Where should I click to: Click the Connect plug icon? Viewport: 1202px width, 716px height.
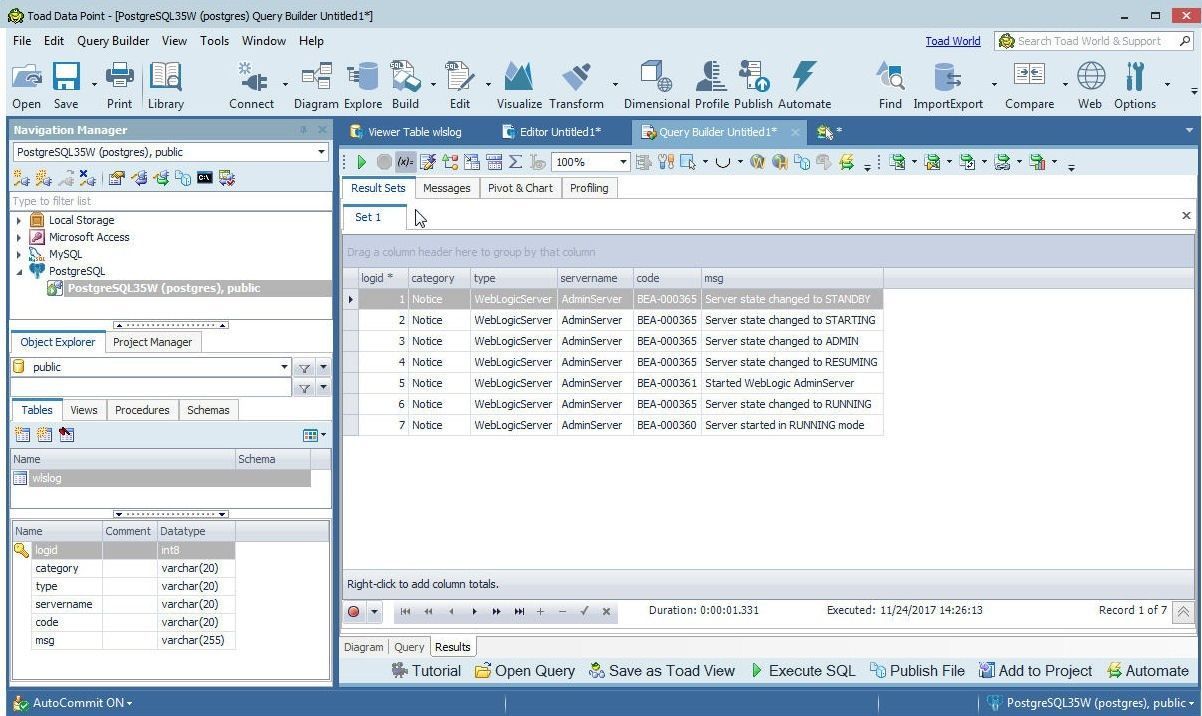[251, 85]
